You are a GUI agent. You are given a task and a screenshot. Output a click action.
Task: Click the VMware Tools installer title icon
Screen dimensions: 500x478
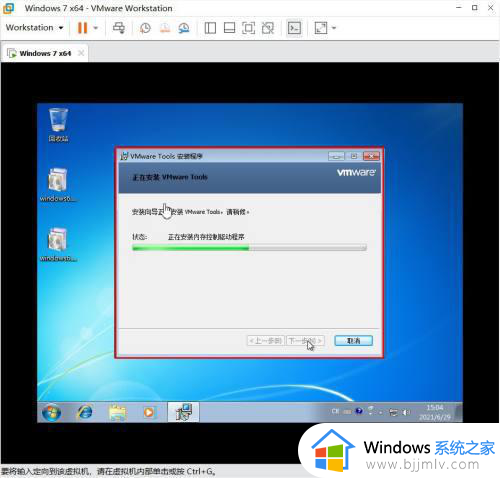(x=124, y=156)
